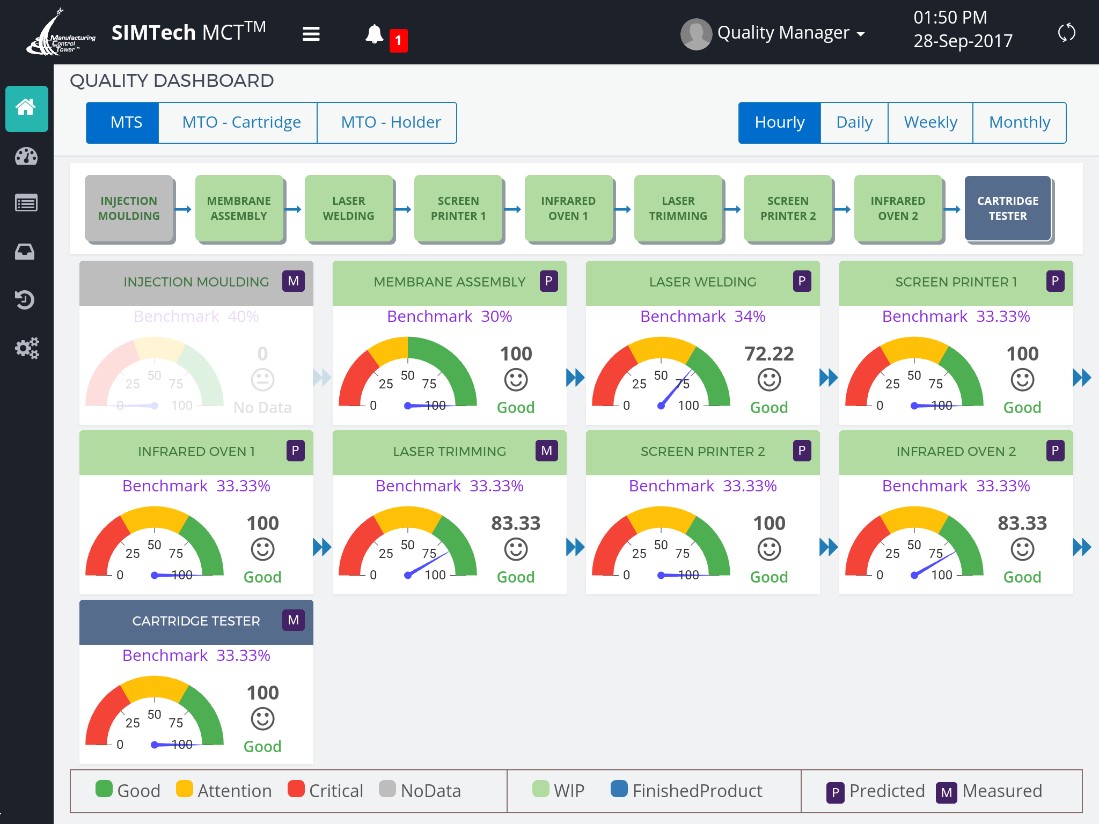
Task: Click the inbox tray sidebar icon
Action: pyautogui.click(x=26, y=252)
